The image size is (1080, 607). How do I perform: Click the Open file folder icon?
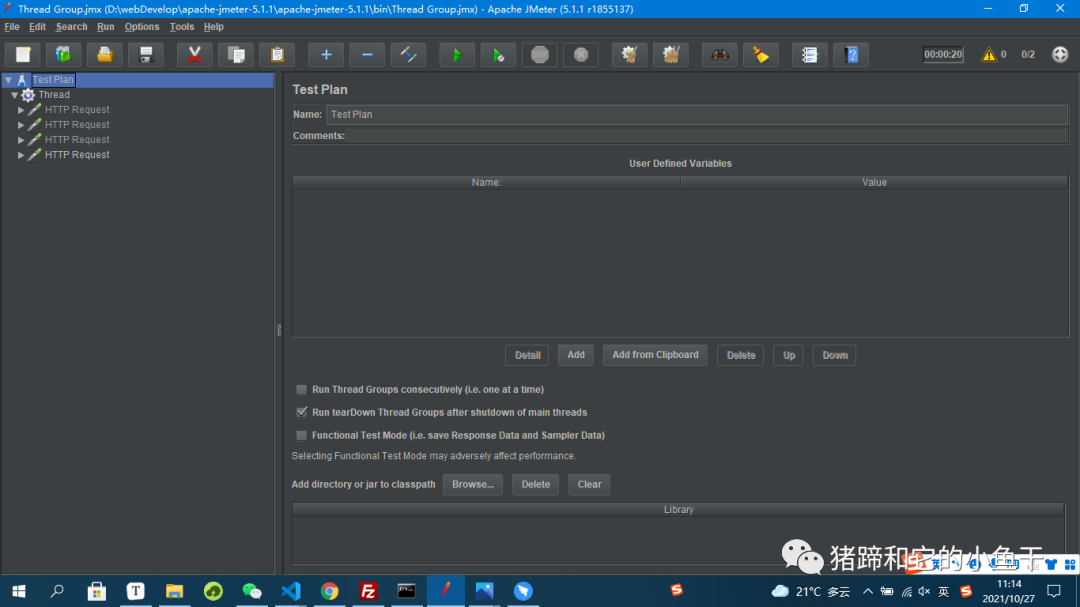pyautogui.click(x=105, y=54)
